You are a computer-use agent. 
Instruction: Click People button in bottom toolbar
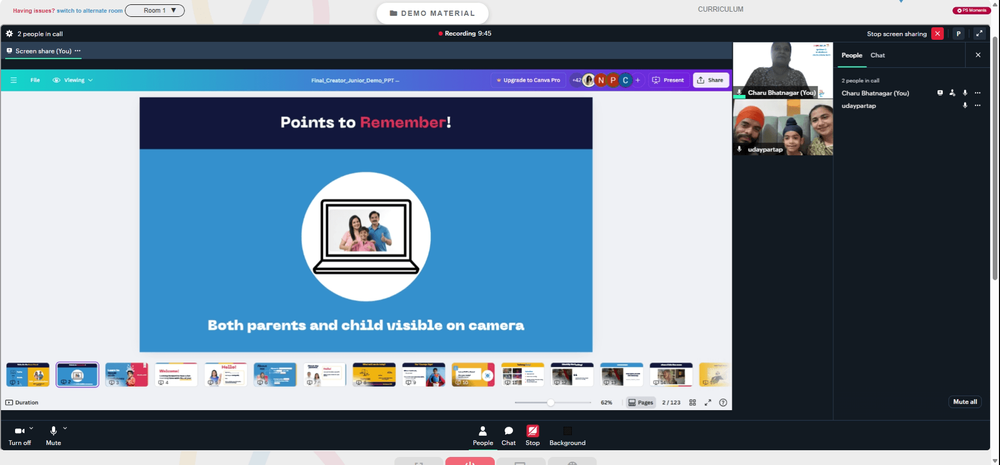coord(483,436)
